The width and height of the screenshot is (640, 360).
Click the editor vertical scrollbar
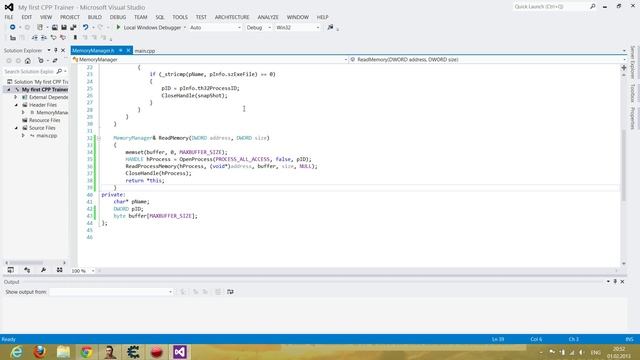point(623,166)
